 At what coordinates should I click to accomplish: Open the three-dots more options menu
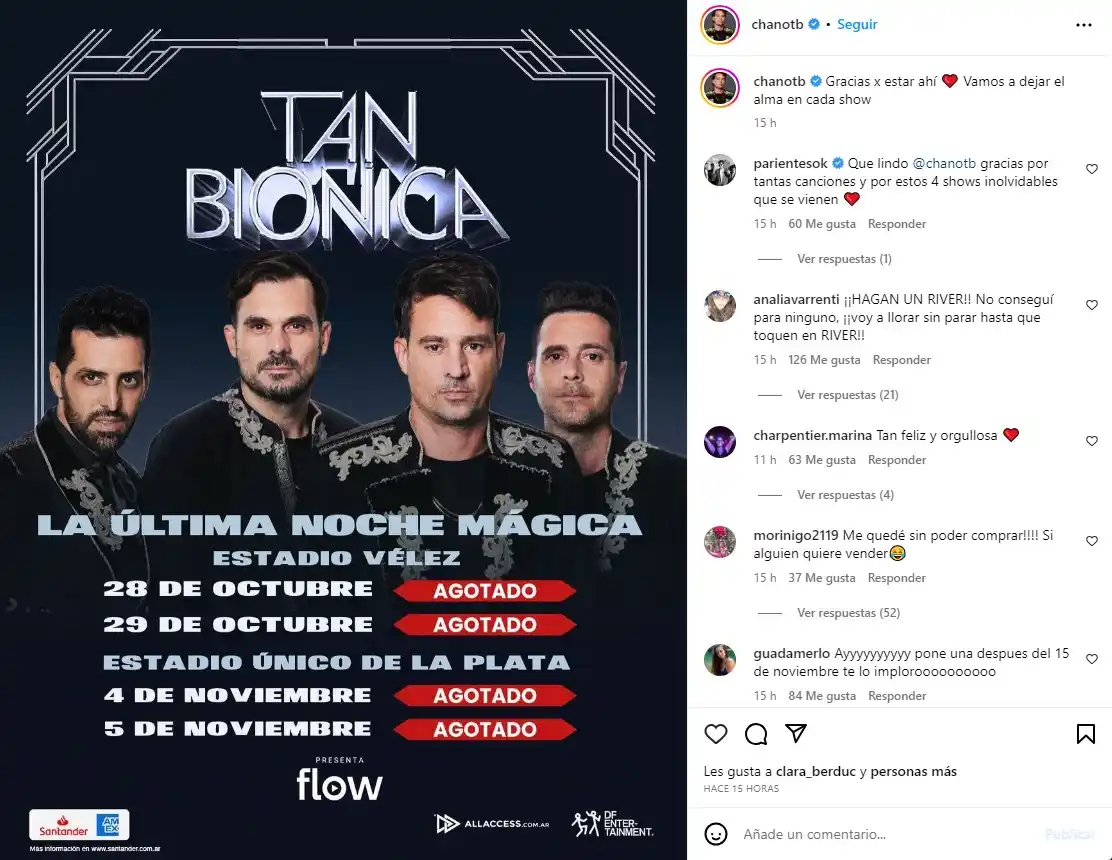tap(1084, 25)
